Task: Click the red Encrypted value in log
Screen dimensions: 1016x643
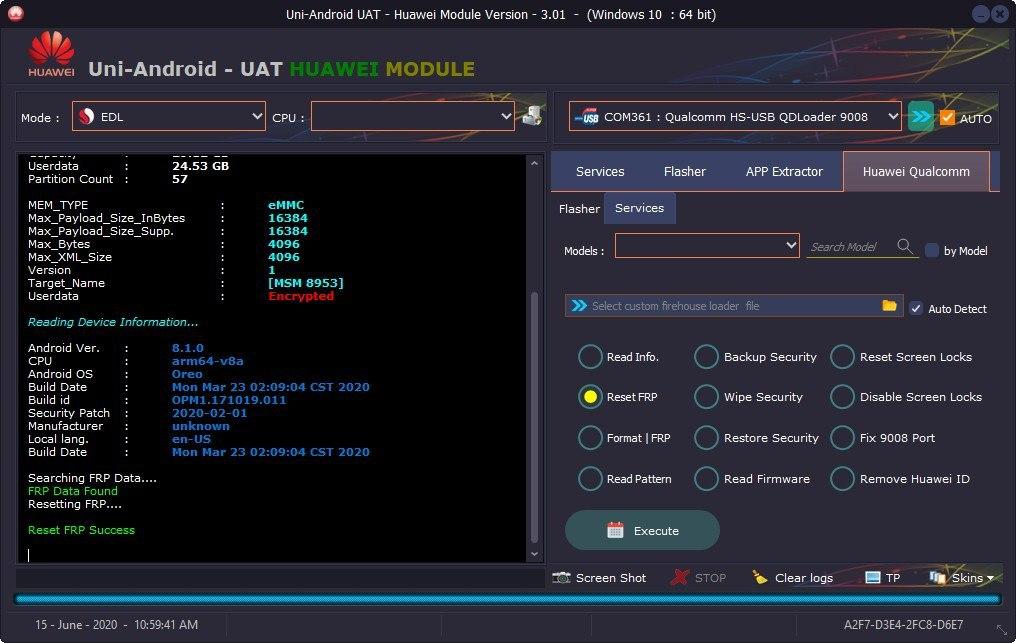Action: 301,296
